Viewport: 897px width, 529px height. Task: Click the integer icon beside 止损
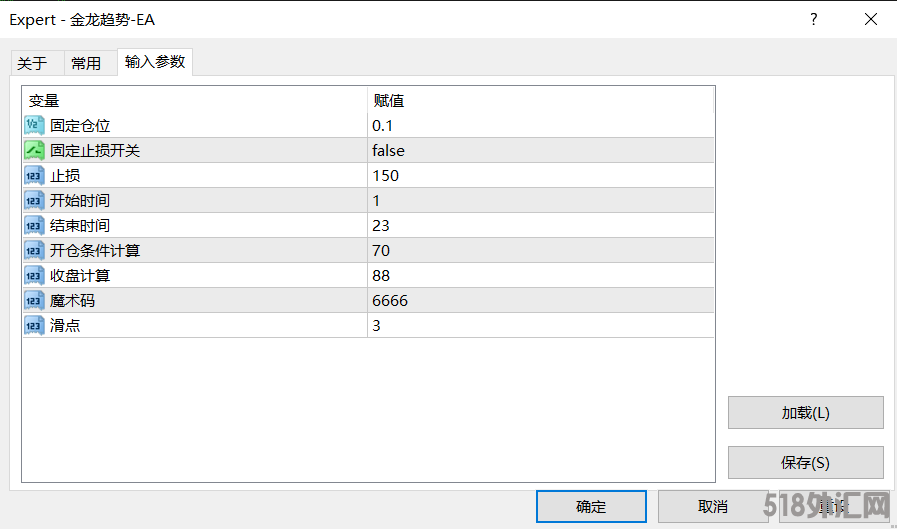[x=34, y=175]
